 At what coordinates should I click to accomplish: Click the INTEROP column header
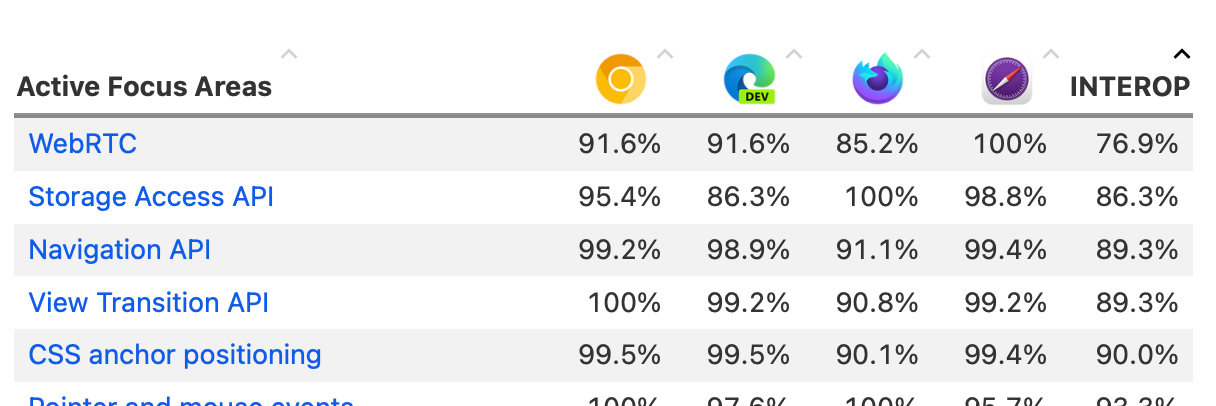pyautogui.click(x=1130, y=87)
